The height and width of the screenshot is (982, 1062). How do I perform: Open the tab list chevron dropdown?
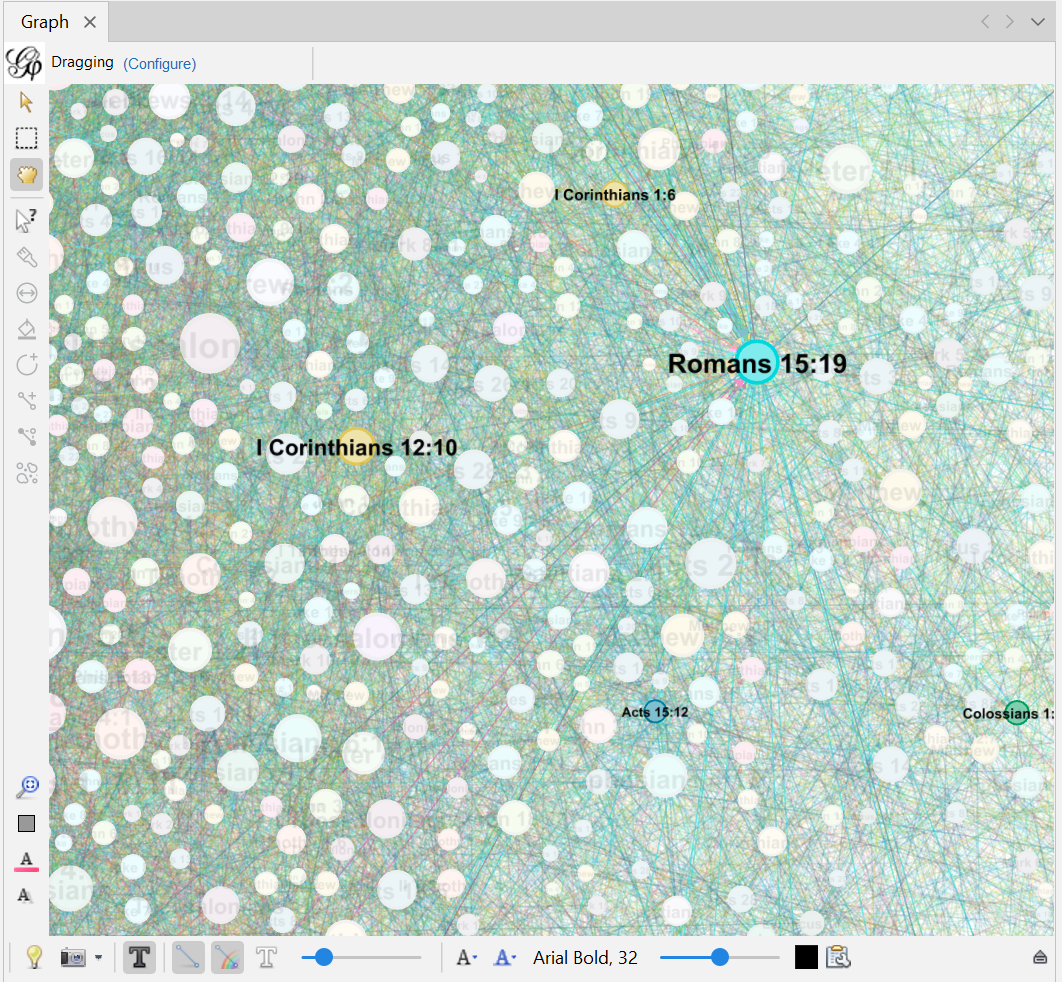pyautogui.click(x=1038, y=22)
